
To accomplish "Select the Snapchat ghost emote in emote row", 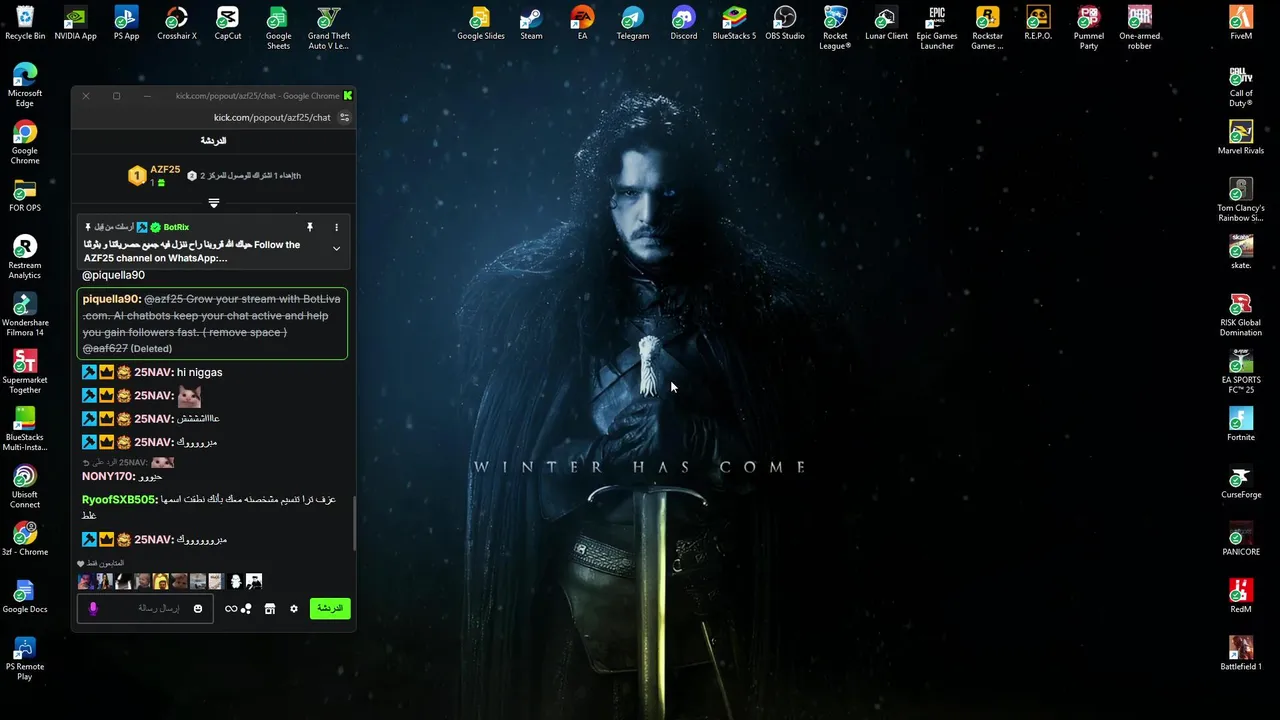I will pyautogui.click(x=236, y=581).
